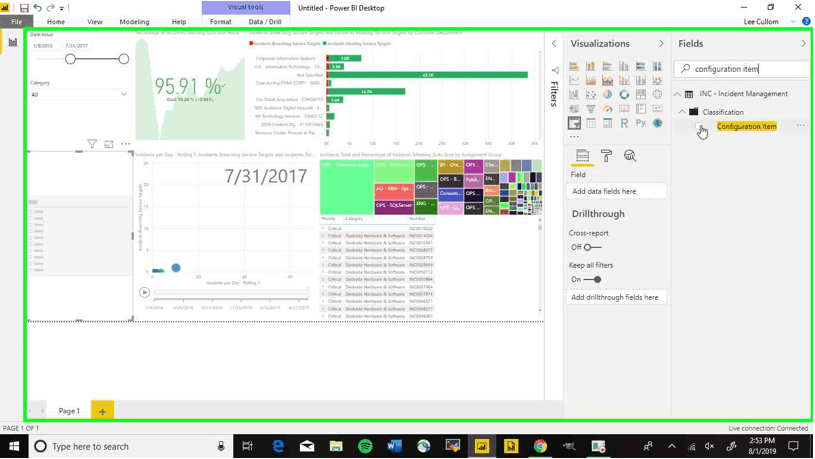
Task: Click more options on selected slicer visual
Action: (x=125, y=144)
